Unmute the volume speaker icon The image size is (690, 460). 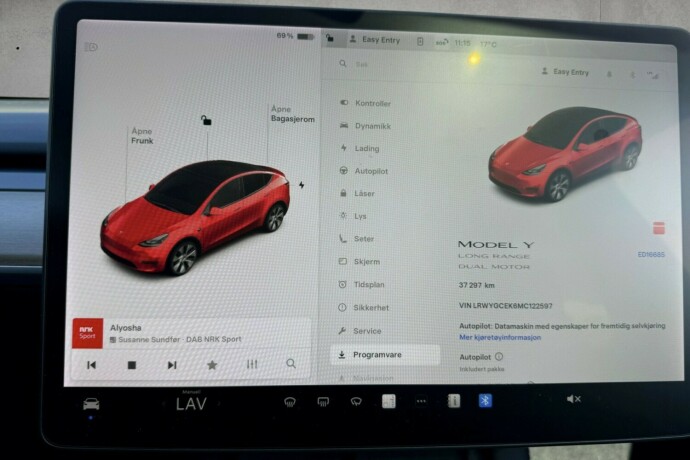574,399
